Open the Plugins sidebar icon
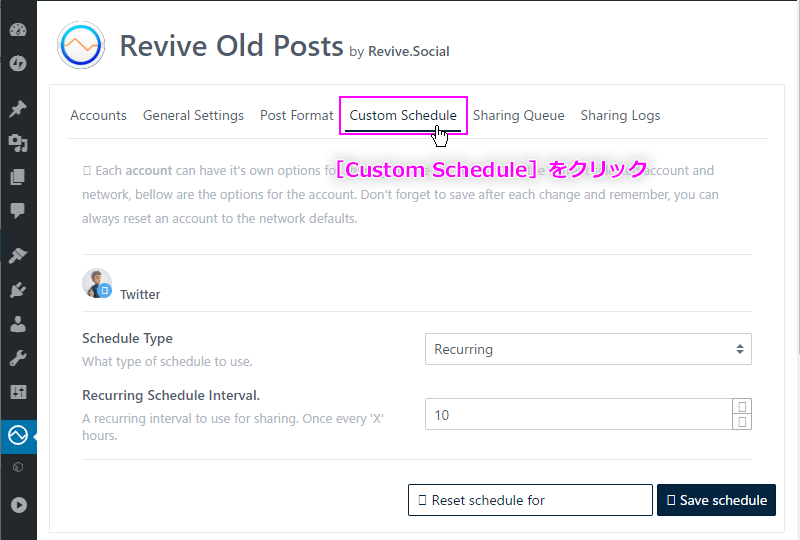 click(x=18, y=289)
